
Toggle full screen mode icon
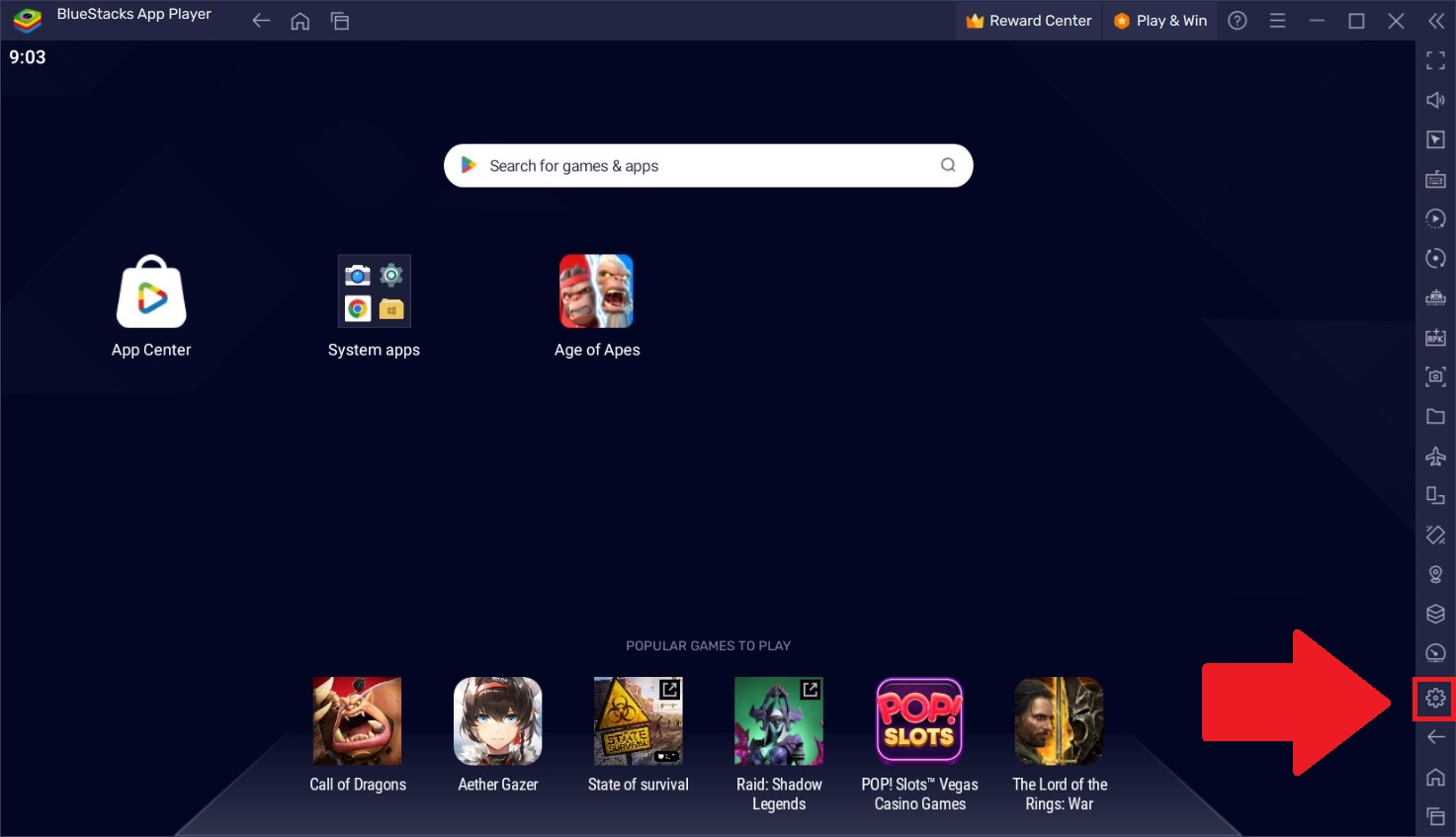point(1435,61)
